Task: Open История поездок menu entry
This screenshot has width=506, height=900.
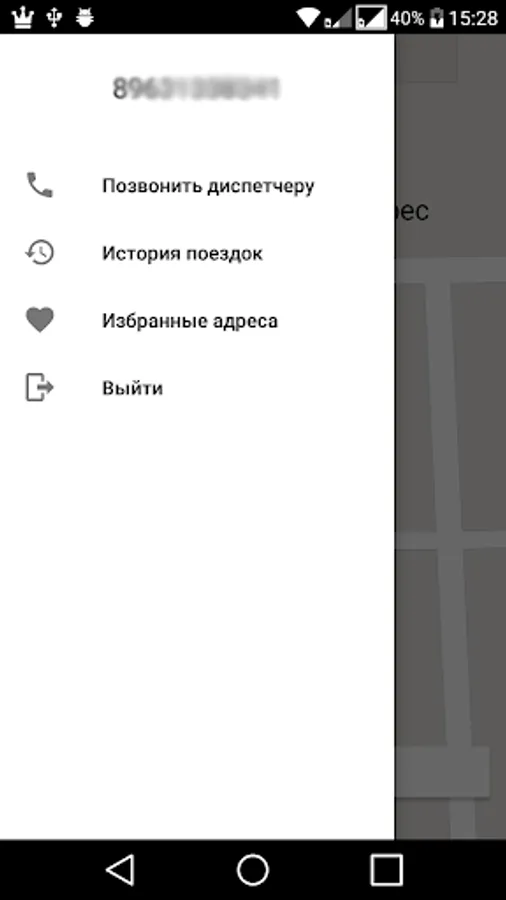Action: tap(197, 253)
